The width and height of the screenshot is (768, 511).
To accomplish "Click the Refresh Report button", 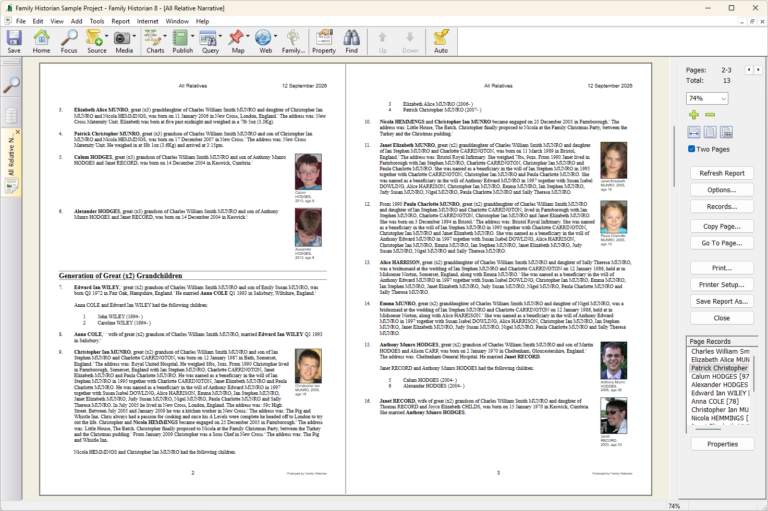I will 721,173.
